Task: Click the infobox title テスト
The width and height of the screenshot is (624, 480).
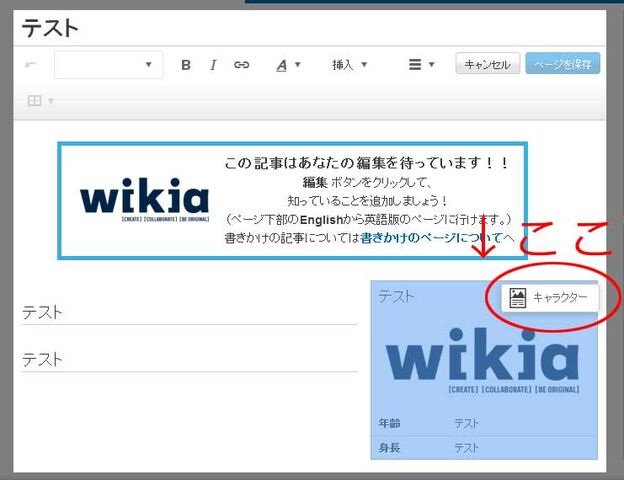Action: tap(396, 297)
